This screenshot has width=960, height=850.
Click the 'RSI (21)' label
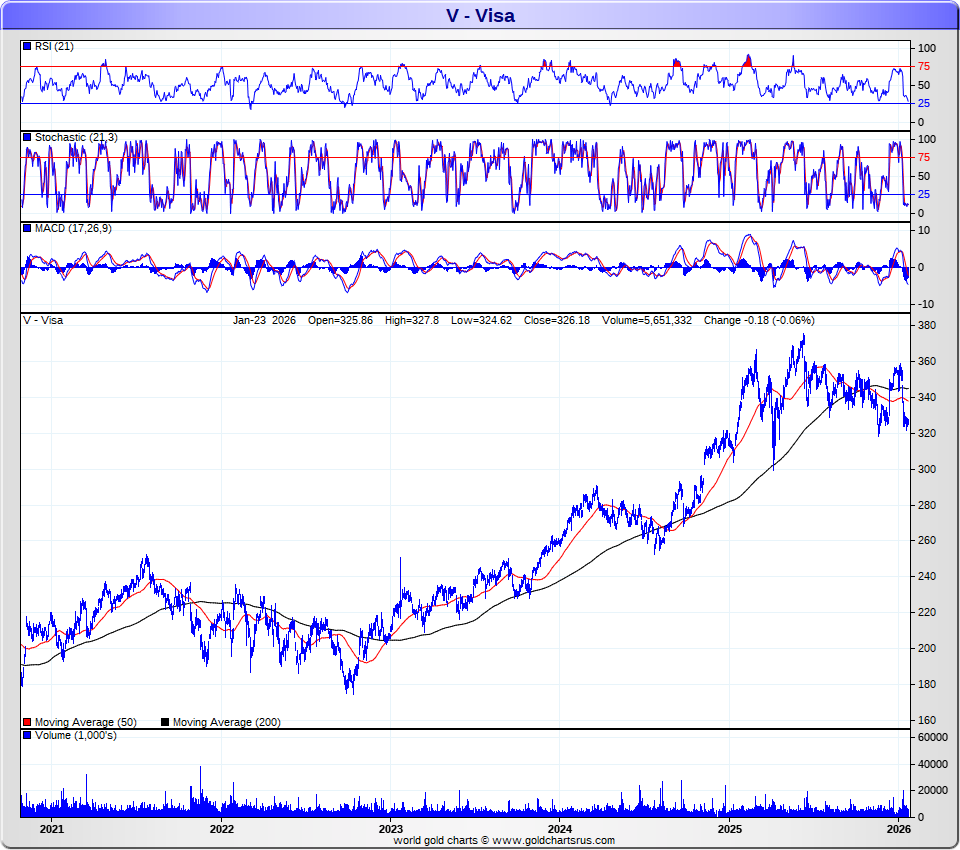point(54,47)
